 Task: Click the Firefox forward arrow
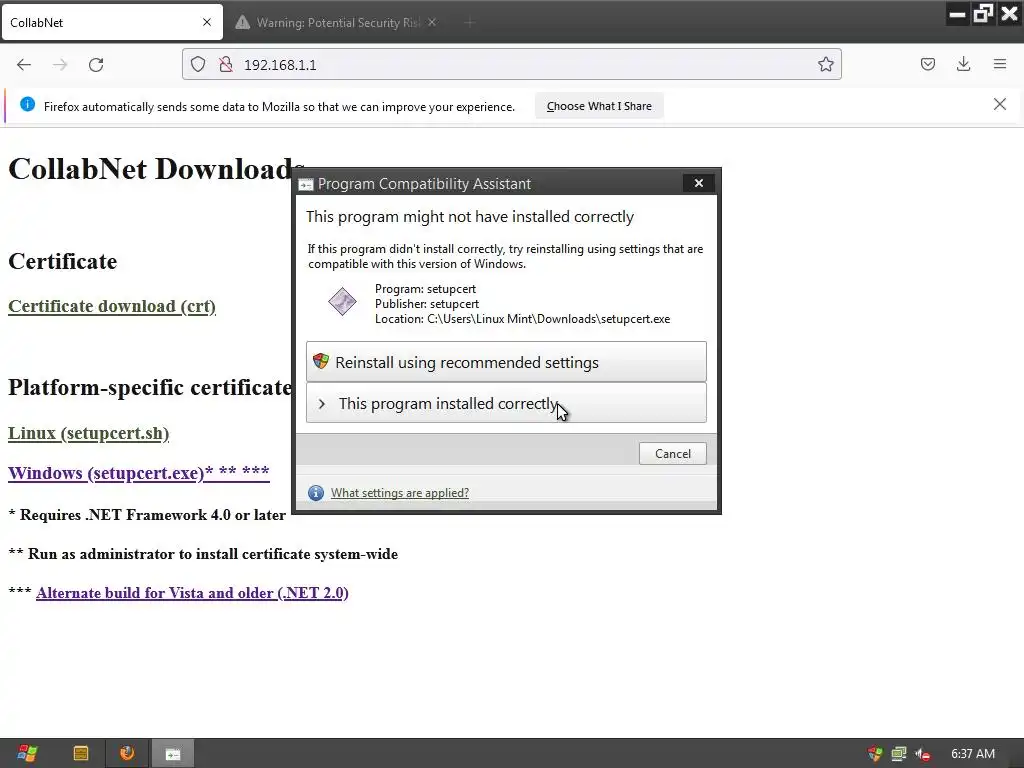[60, 65]
